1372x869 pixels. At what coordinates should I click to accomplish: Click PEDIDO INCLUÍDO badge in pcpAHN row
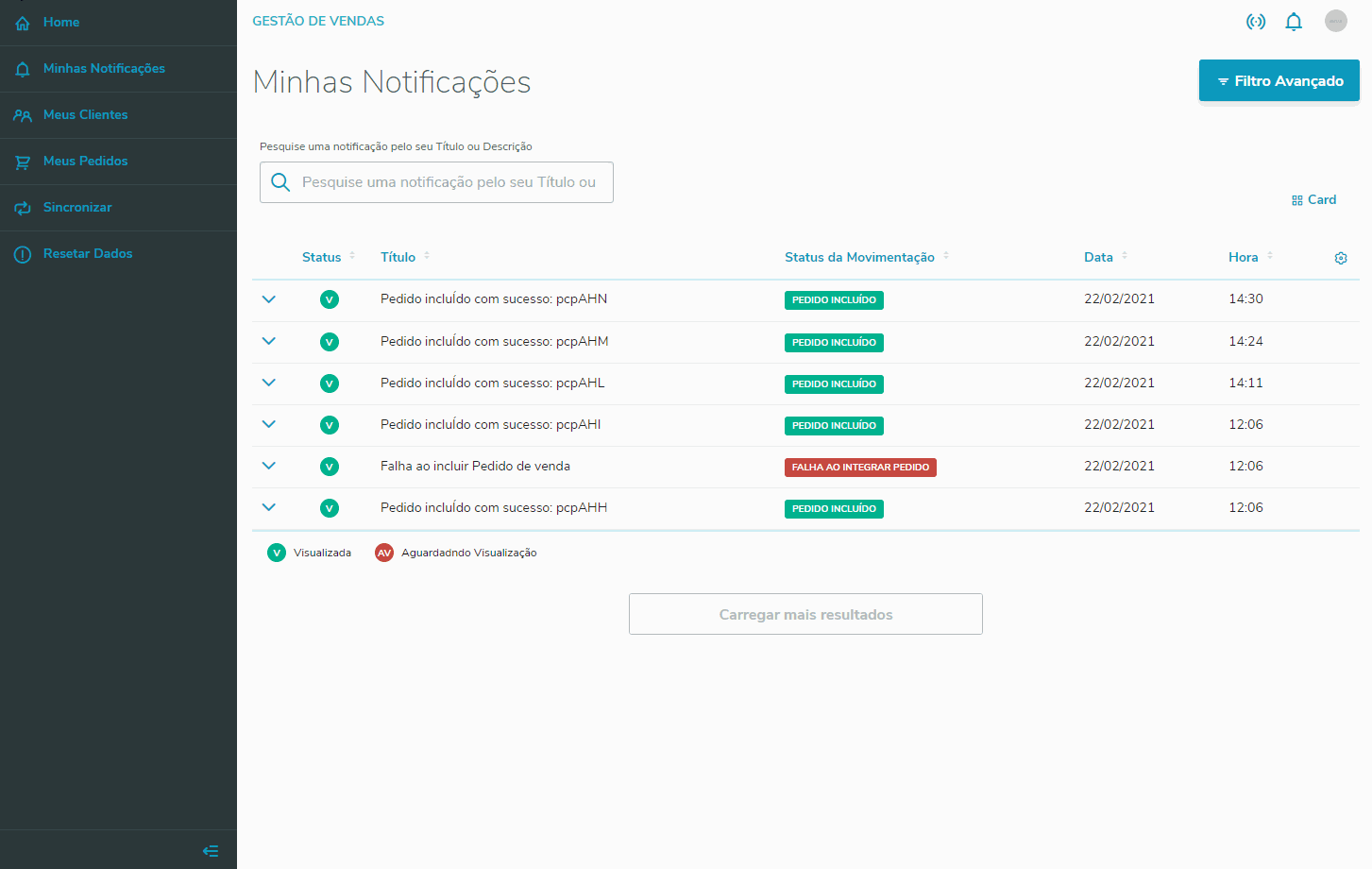[834, 300]
